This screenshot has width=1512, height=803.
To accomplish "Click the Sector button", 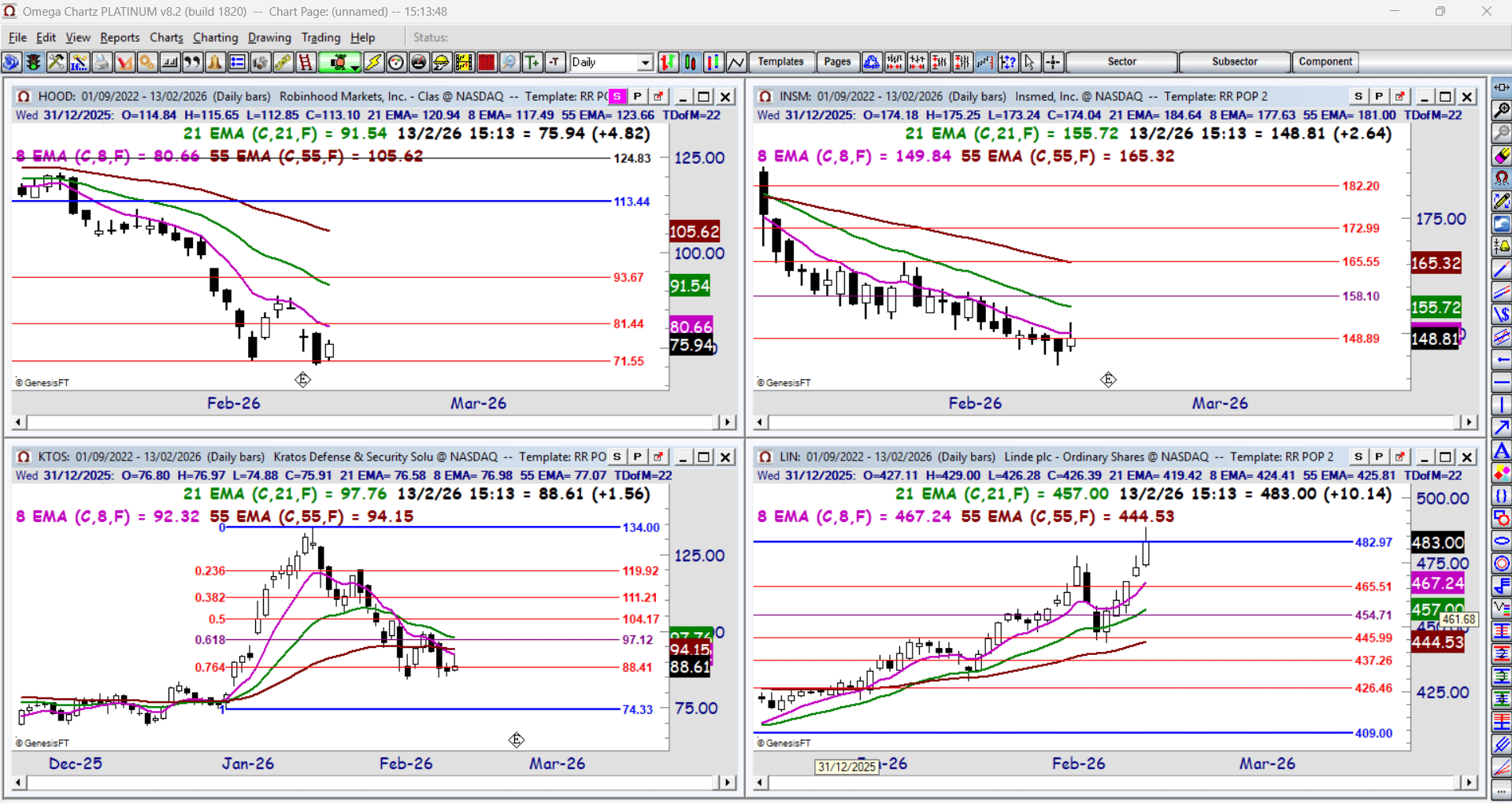I will pyautogui.click(x=1121, y=62).
